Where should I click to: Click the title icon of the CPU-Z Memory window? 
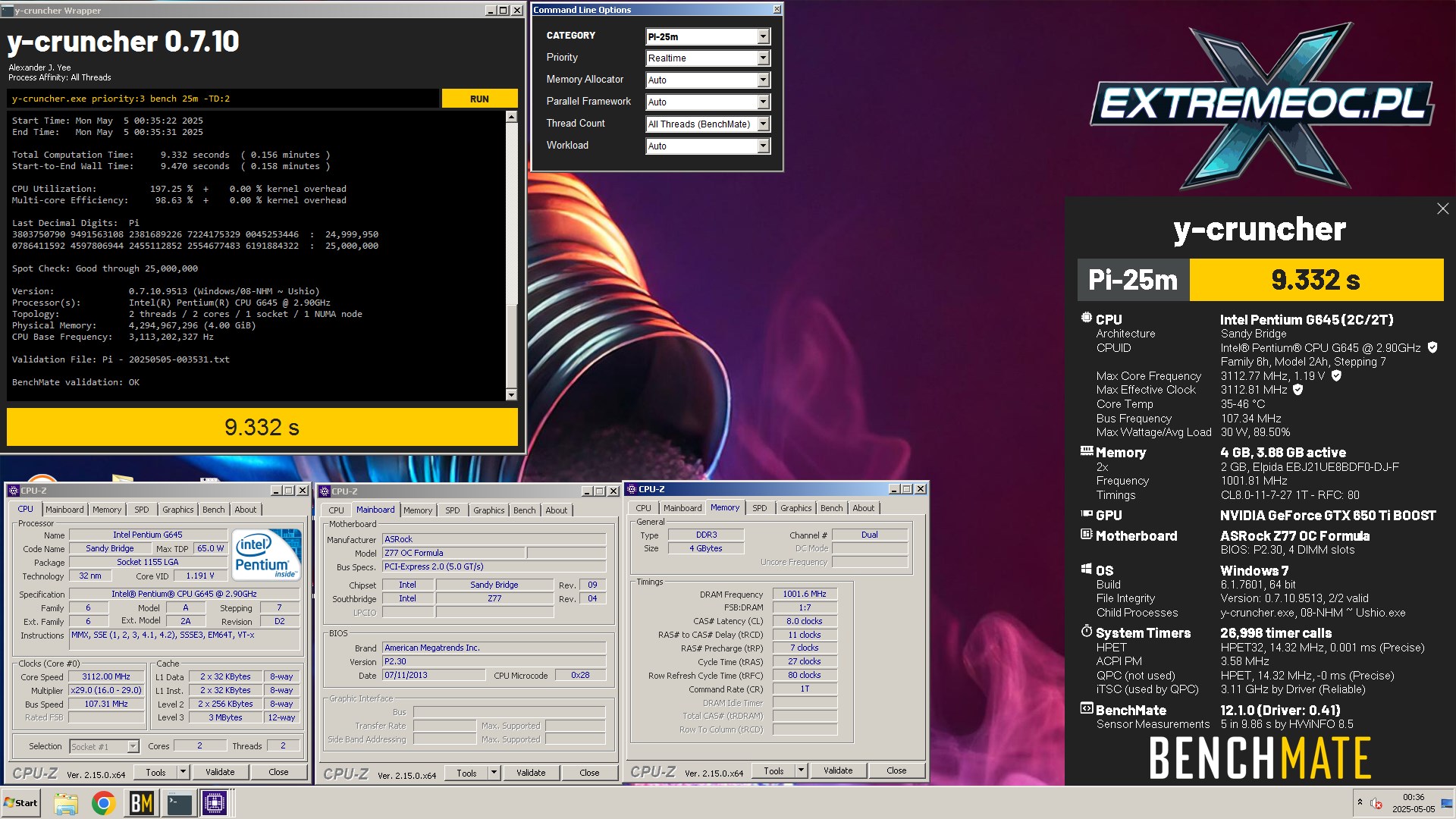[631, 489]
